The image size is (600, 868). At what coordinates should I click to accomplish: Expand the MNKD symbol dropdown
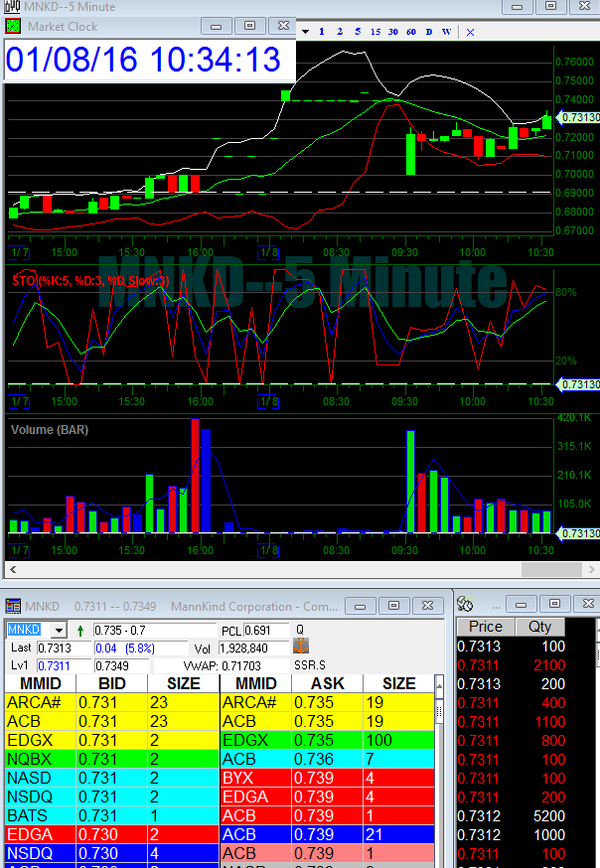tap(59, 630)
